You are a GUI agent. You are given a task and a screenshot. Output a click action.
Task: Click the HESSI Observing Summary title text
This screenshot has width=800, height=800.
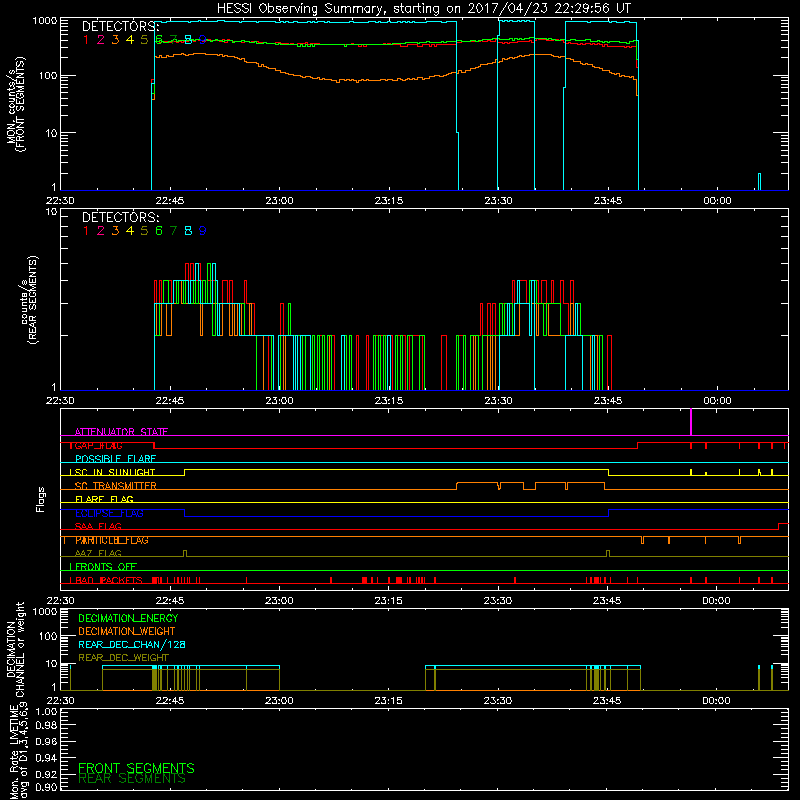[x=423, y=8]
